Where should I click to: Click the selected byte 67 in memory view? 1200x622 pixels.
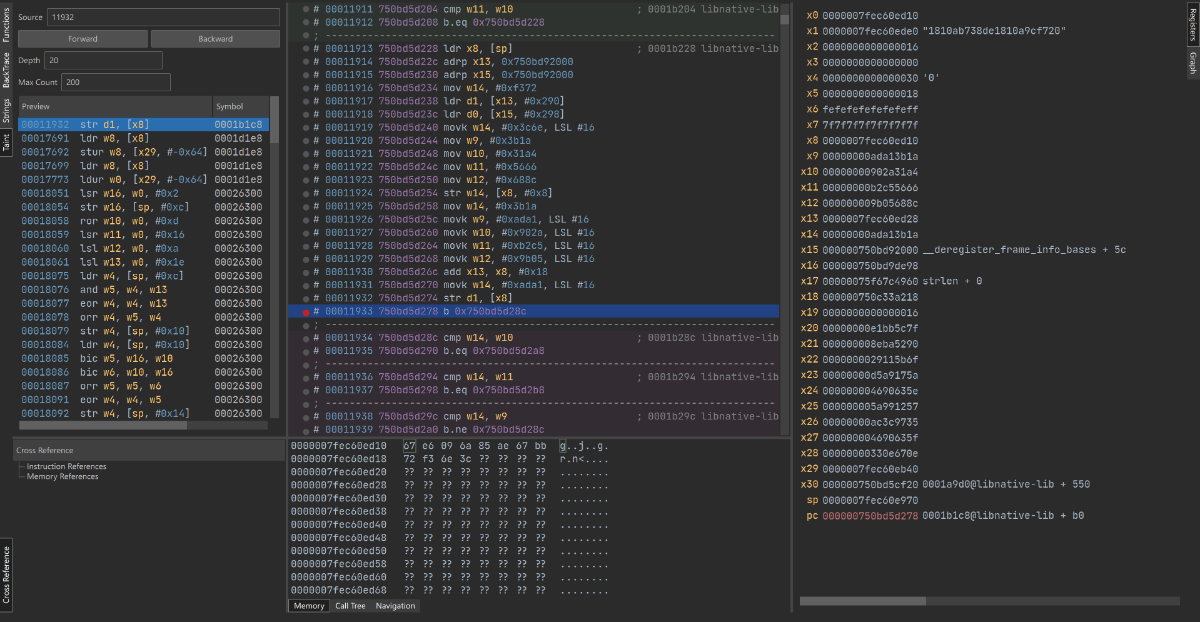point(409,445)
